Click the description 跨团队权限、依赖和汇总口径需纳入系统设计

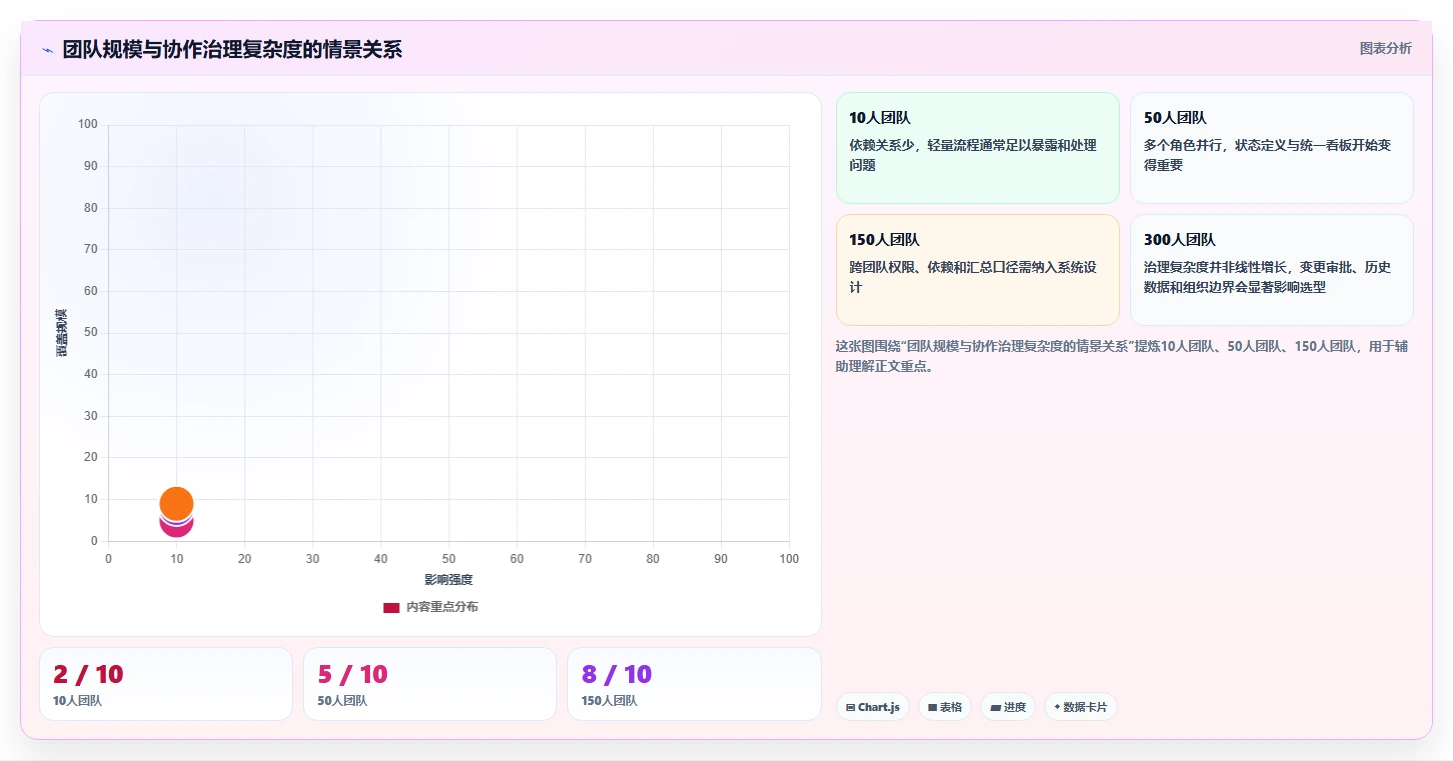(x=972, y=277)
